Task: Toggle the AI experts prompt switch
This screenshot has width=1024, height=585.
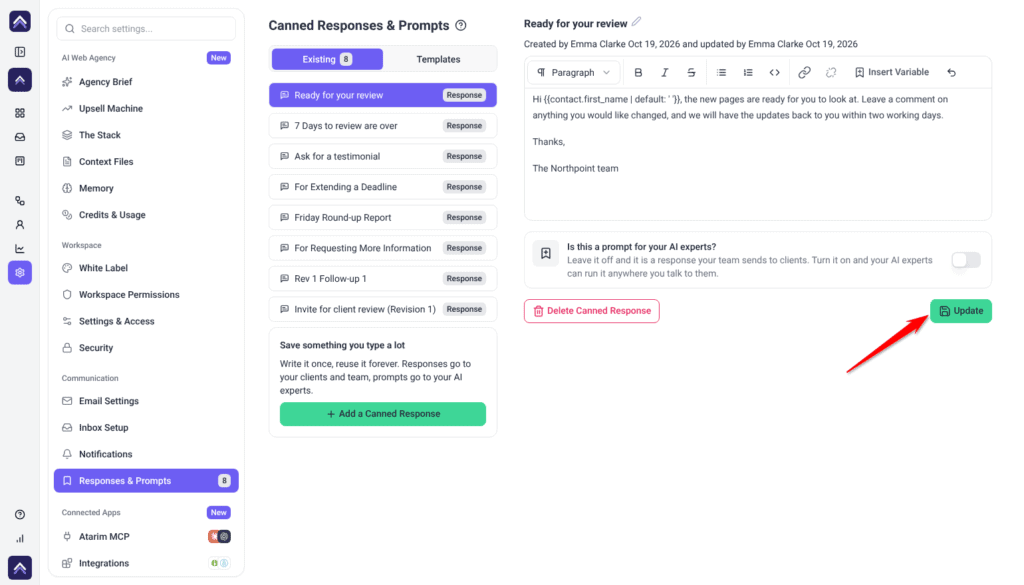Action: [x=966, y=260]
